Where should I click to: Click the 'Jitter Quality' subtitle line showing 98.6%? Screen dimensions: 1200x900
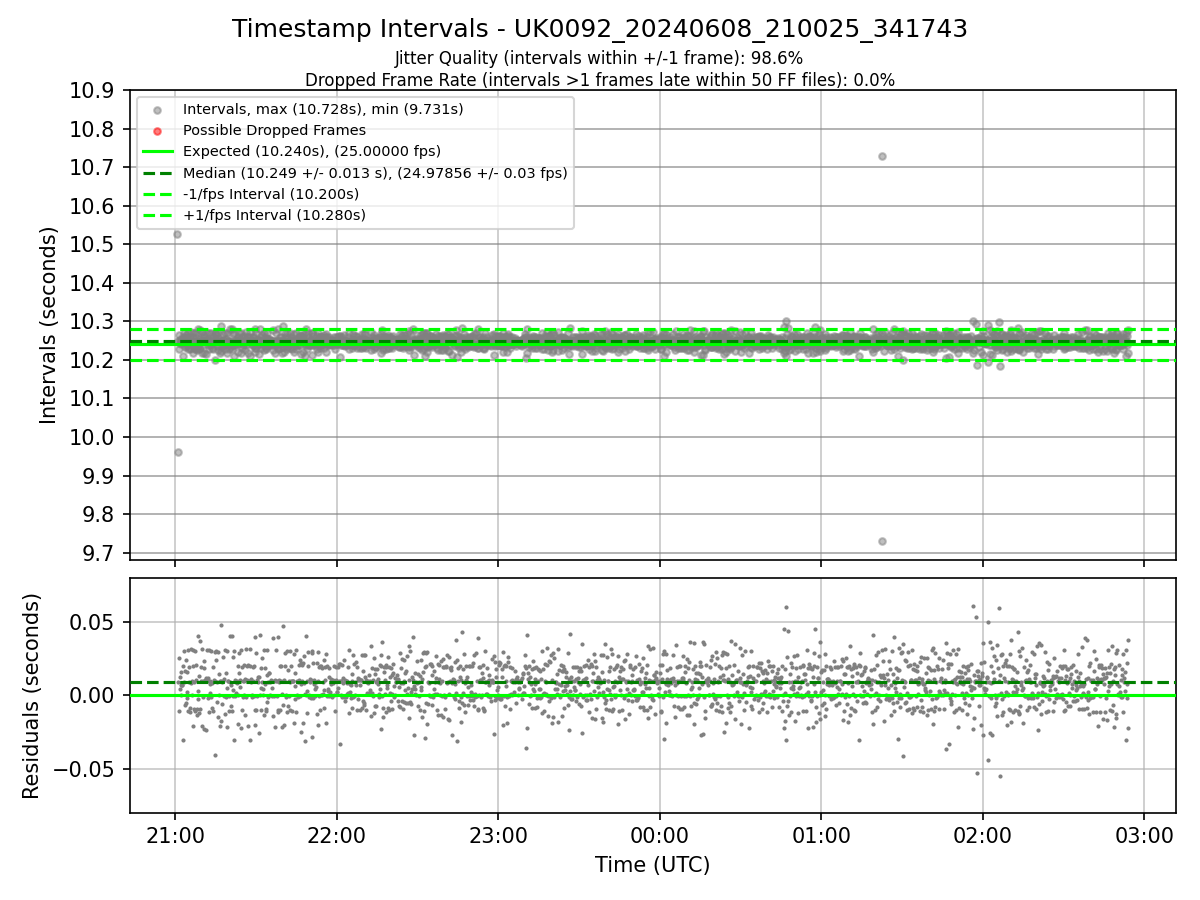[599, 58]
